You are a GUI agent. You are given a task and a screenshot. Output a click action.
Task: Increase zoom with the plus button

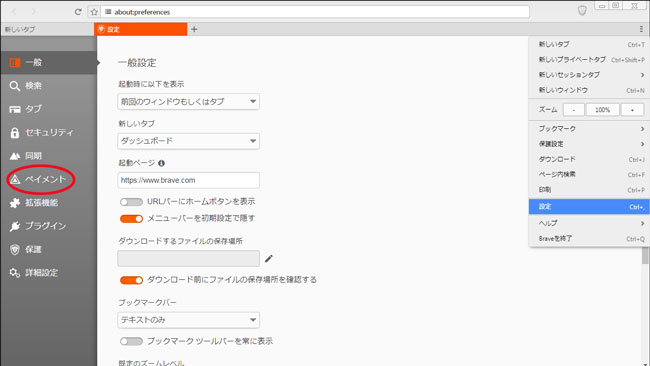[632, 110]
